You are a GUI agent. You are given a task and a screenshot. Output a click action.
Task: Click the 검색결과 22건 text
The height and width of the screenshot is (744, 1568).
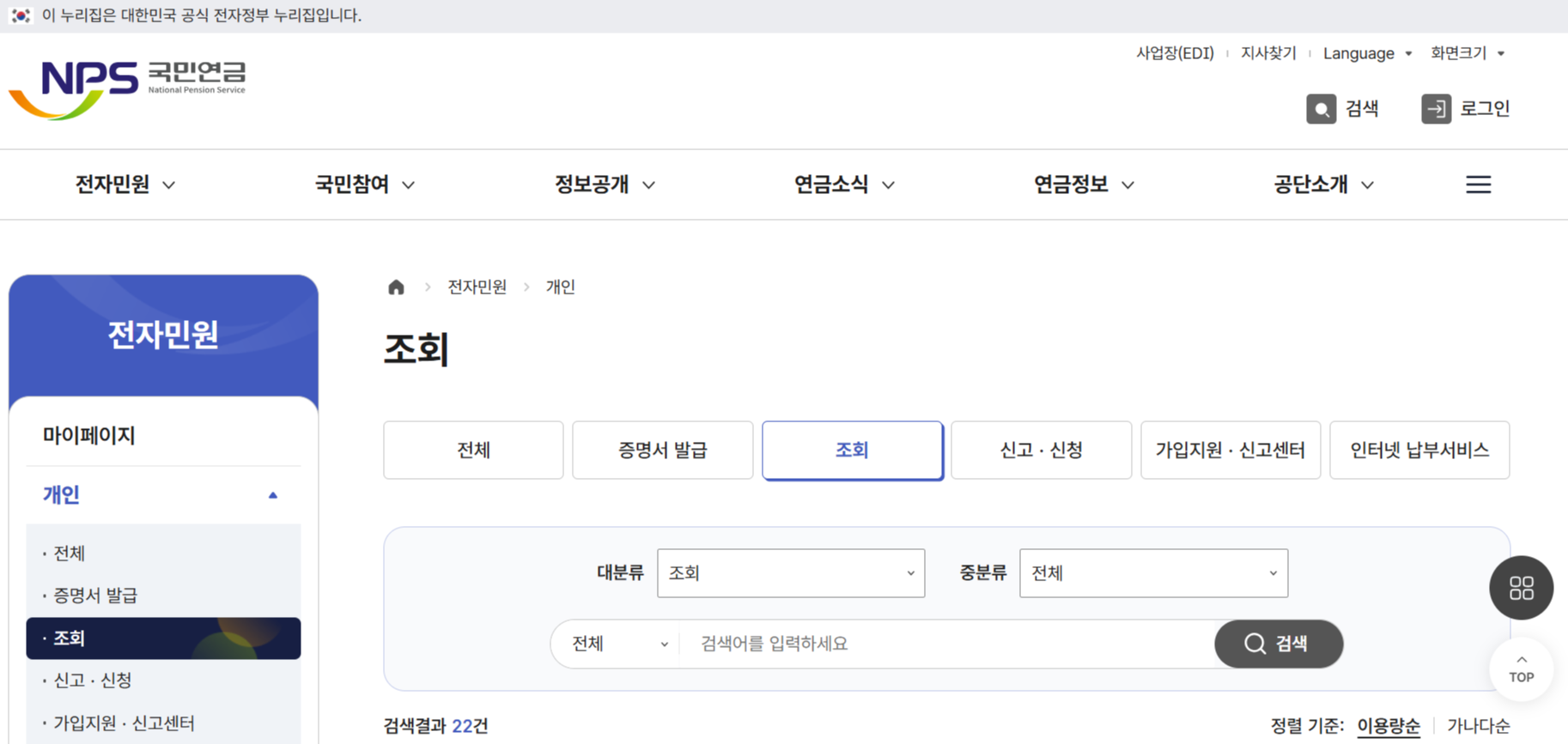(x=435, y=726)
